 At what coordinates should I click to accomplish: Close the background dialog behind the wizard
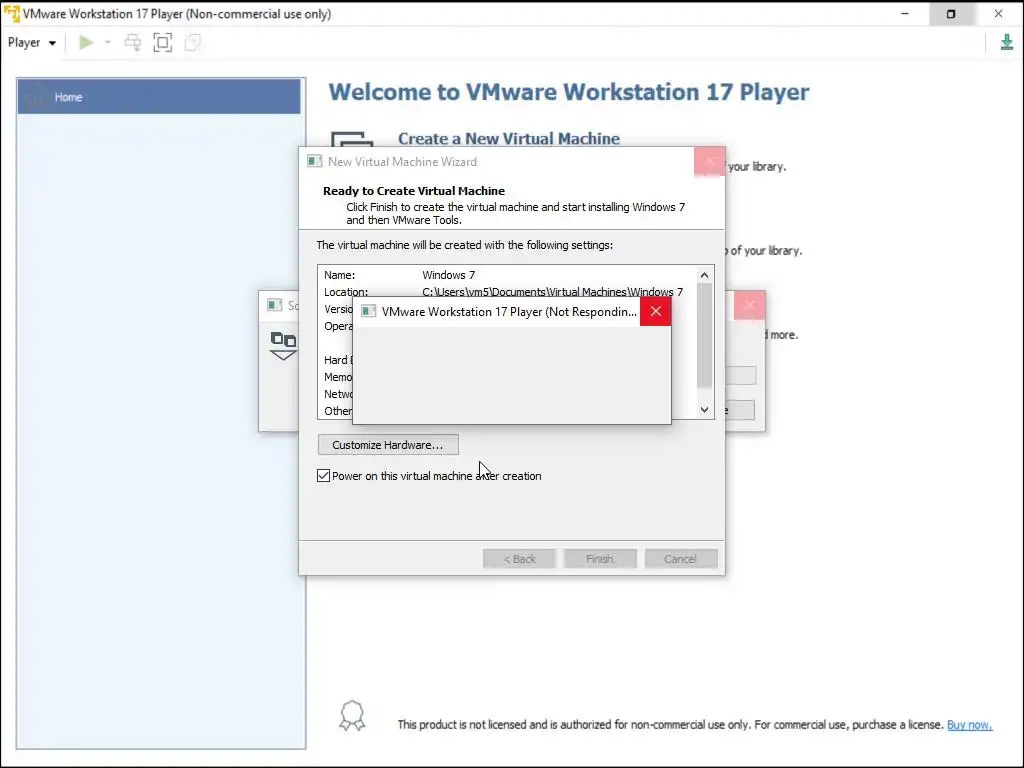pyautogui.click(x=750, y=305)
